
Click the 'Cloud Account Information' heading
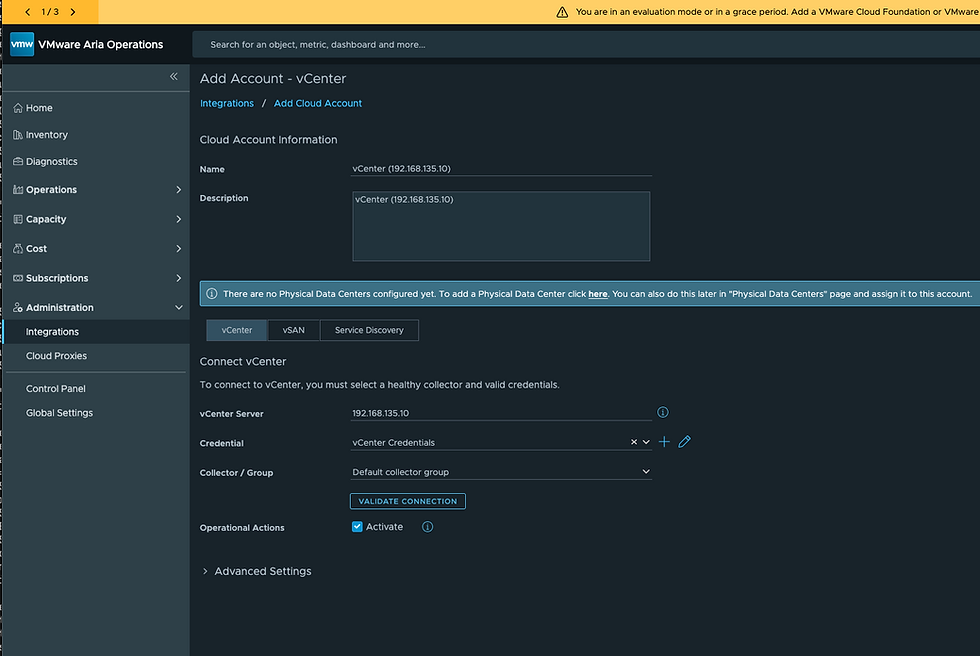coord(269,140)
